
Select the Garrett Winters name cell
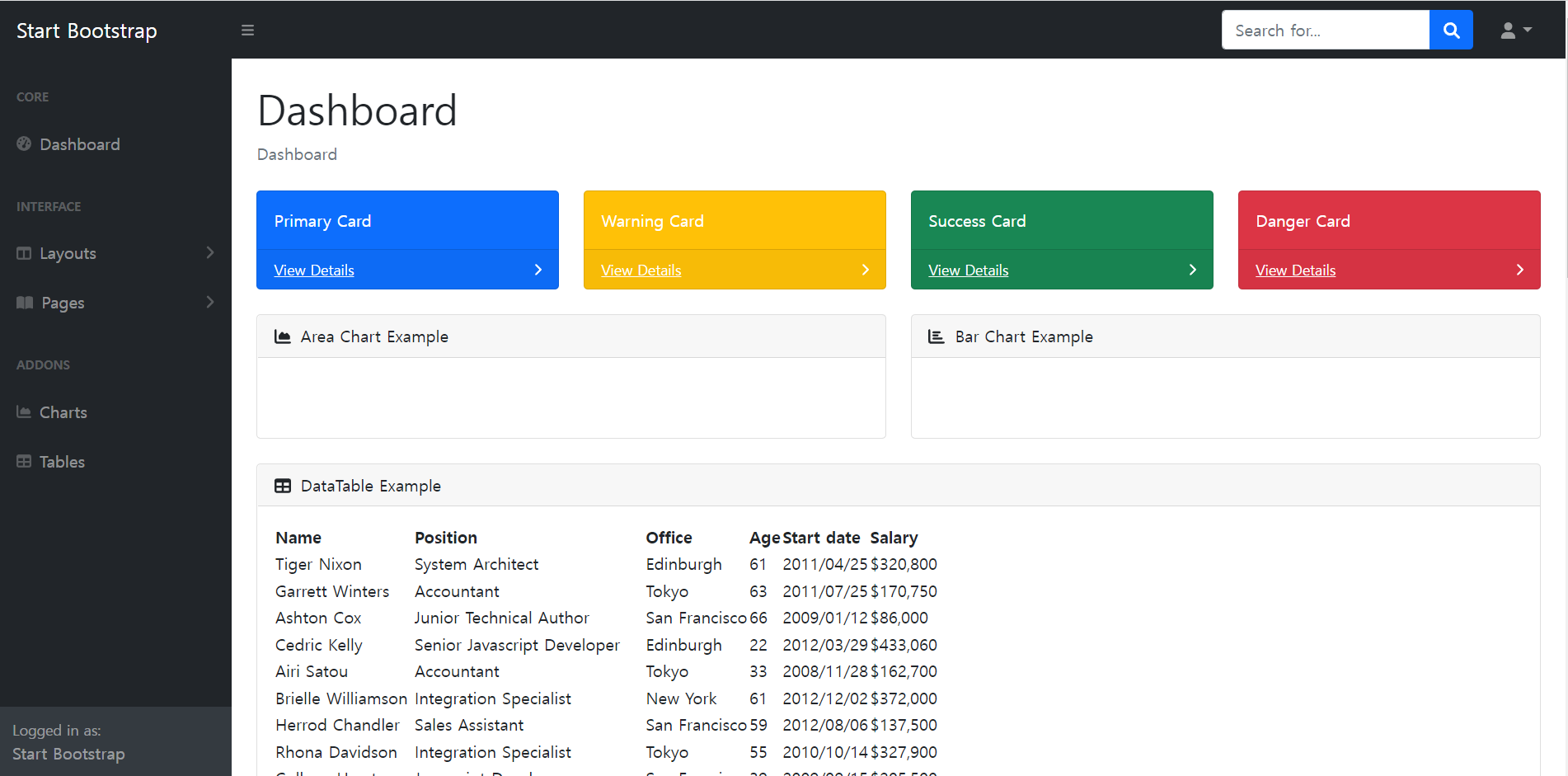click(332, 591)
